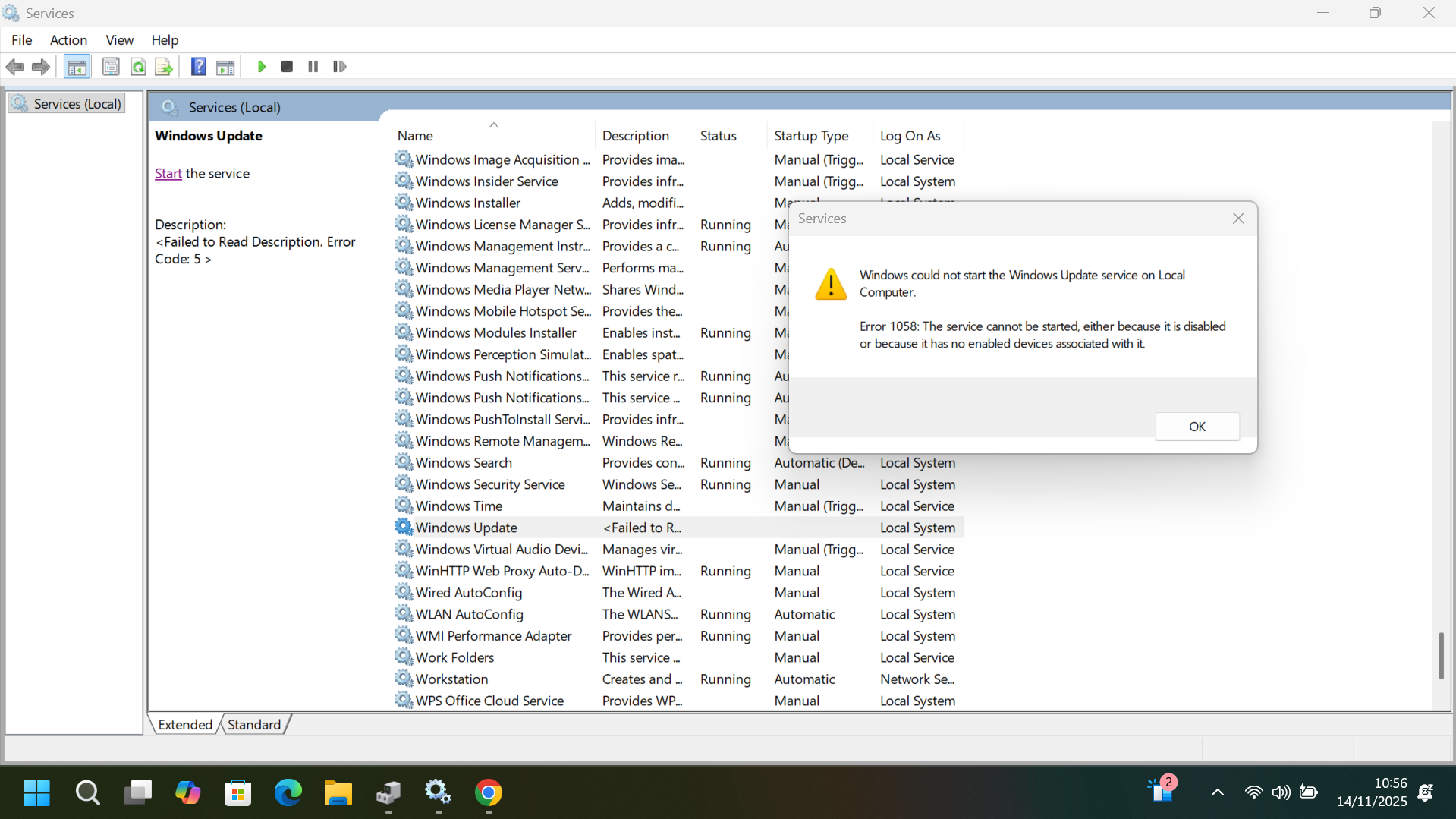Toggle the console tree visibility
The height and width of the screenshot is (819, 1456).
pyautogui.click(x=77, y=67)
